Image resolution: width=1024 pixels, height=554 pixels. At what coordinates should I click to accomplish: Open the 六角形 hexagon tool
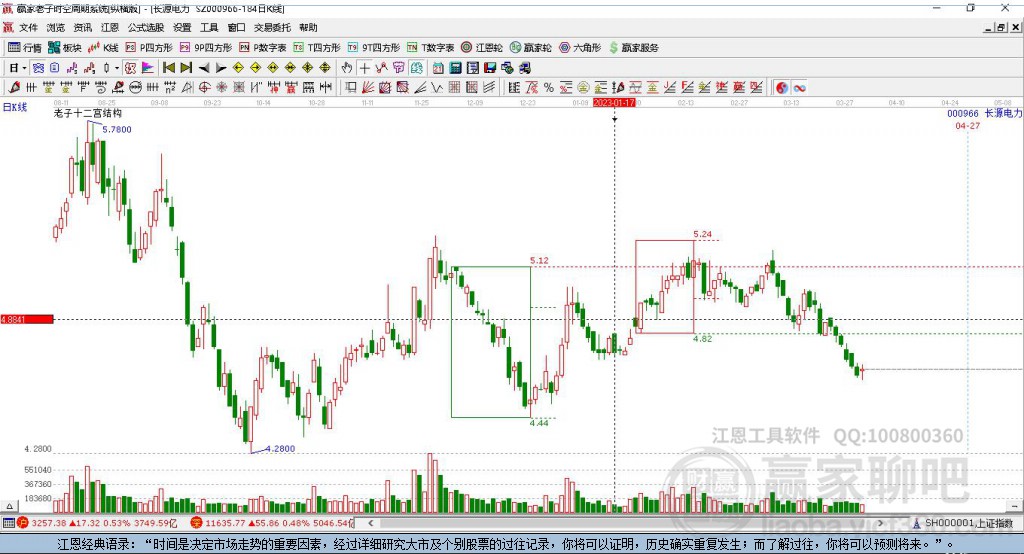point(580,48)
